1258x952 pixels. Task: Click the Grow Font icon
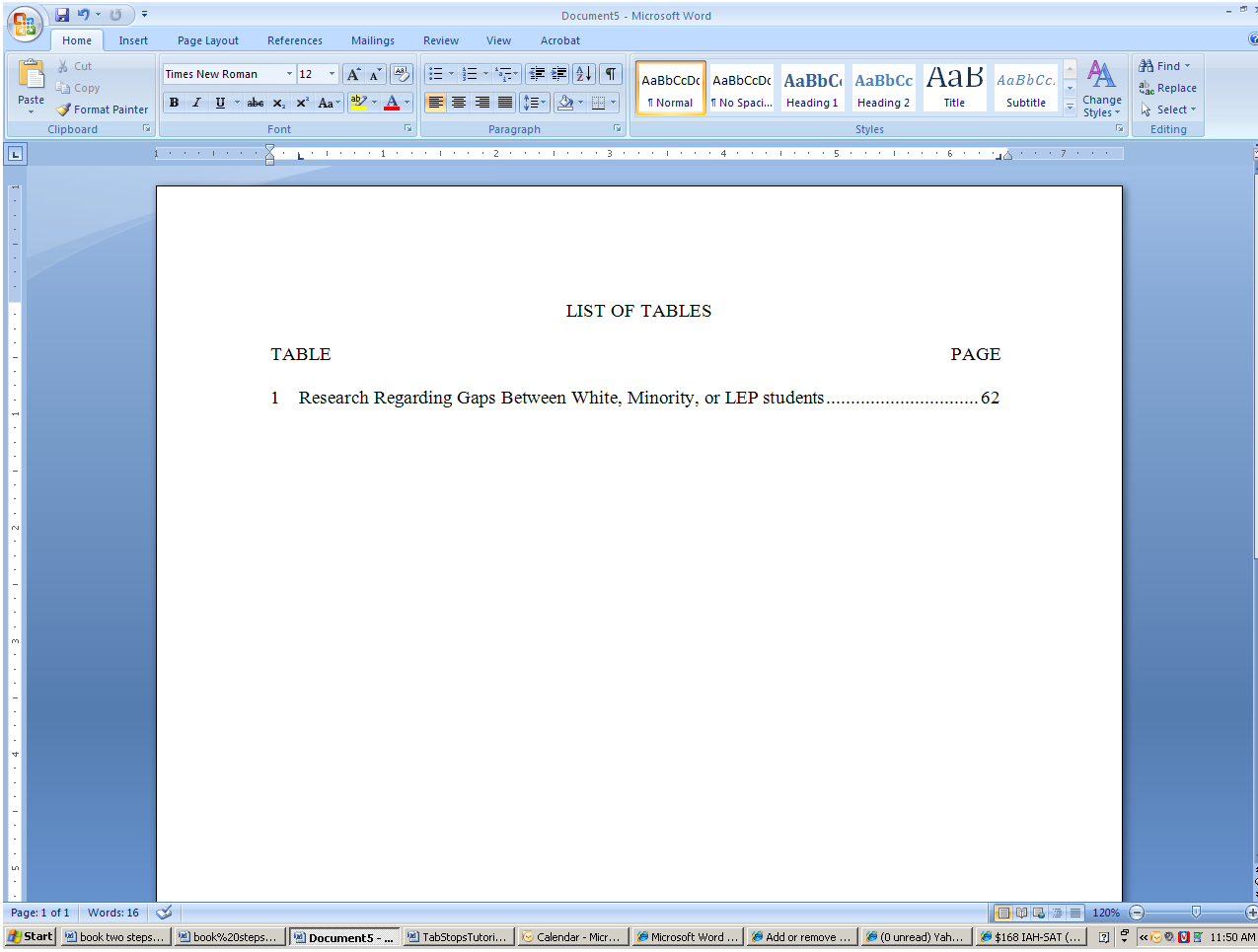[x=352, y=73]
